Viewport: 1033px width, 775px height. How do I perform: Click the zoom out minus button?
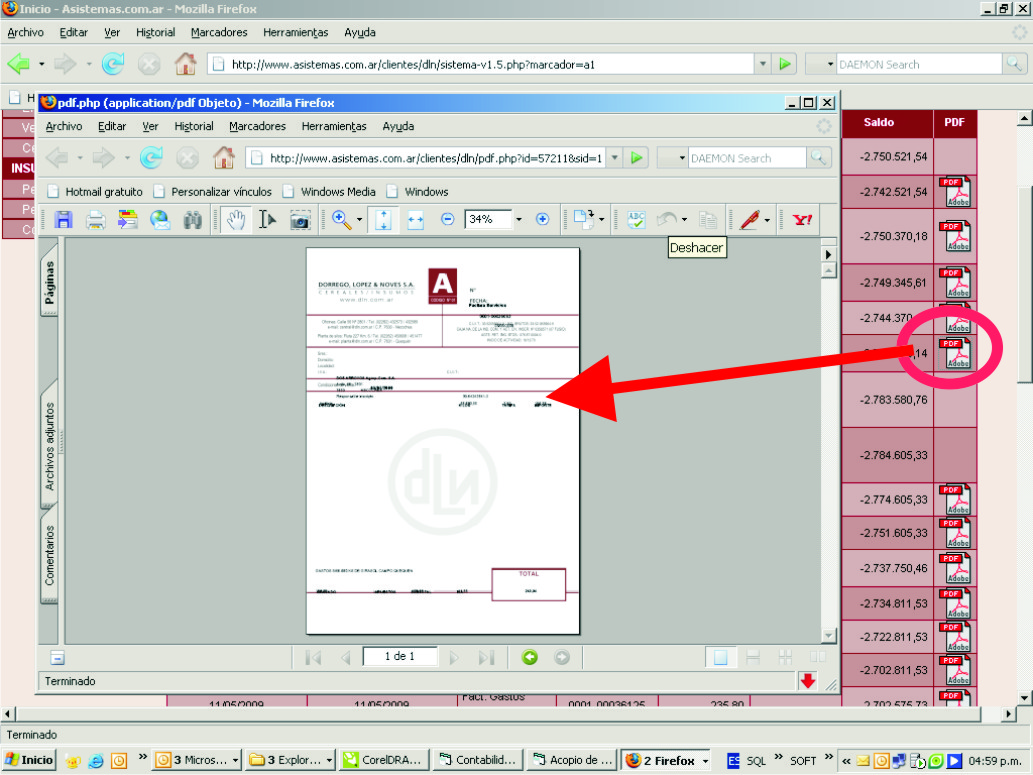[x=448, y=219]
